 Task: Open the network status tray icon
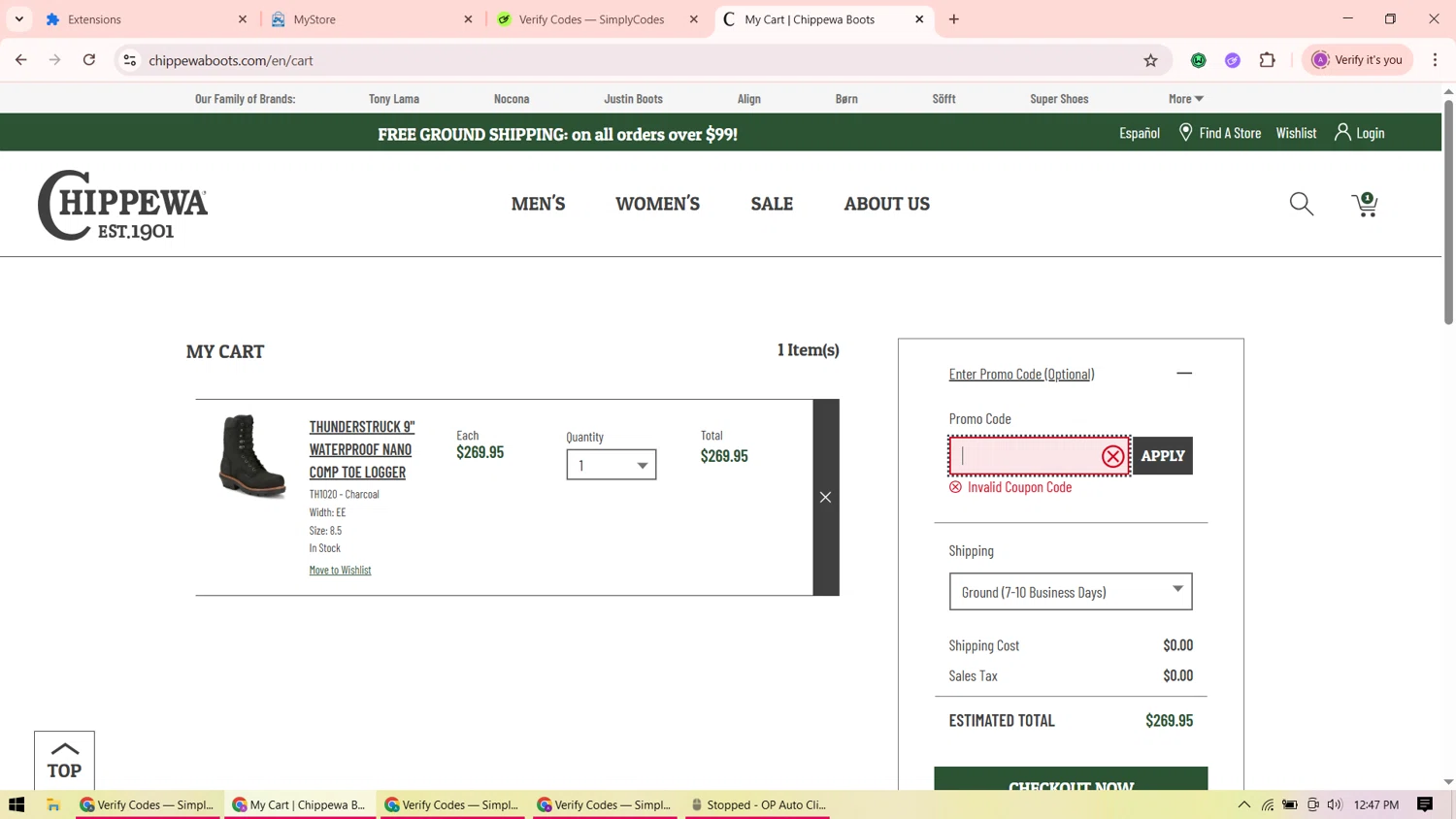point(1268,804)
